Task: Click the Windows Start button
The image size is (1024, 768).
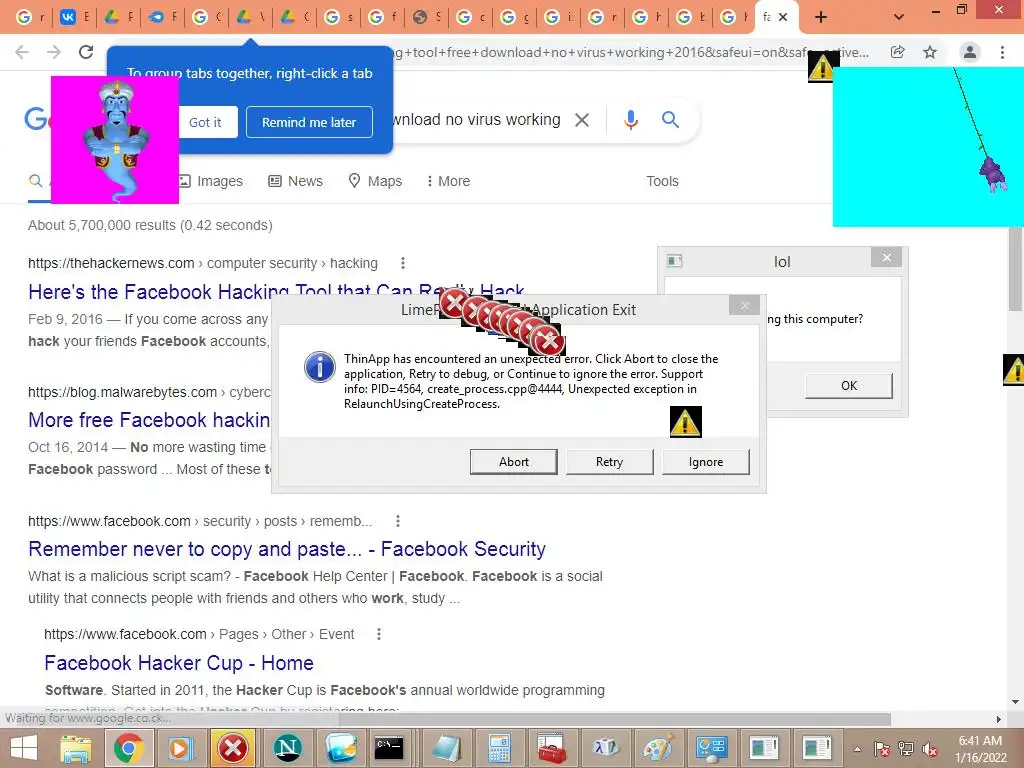Action: (24, 748)
